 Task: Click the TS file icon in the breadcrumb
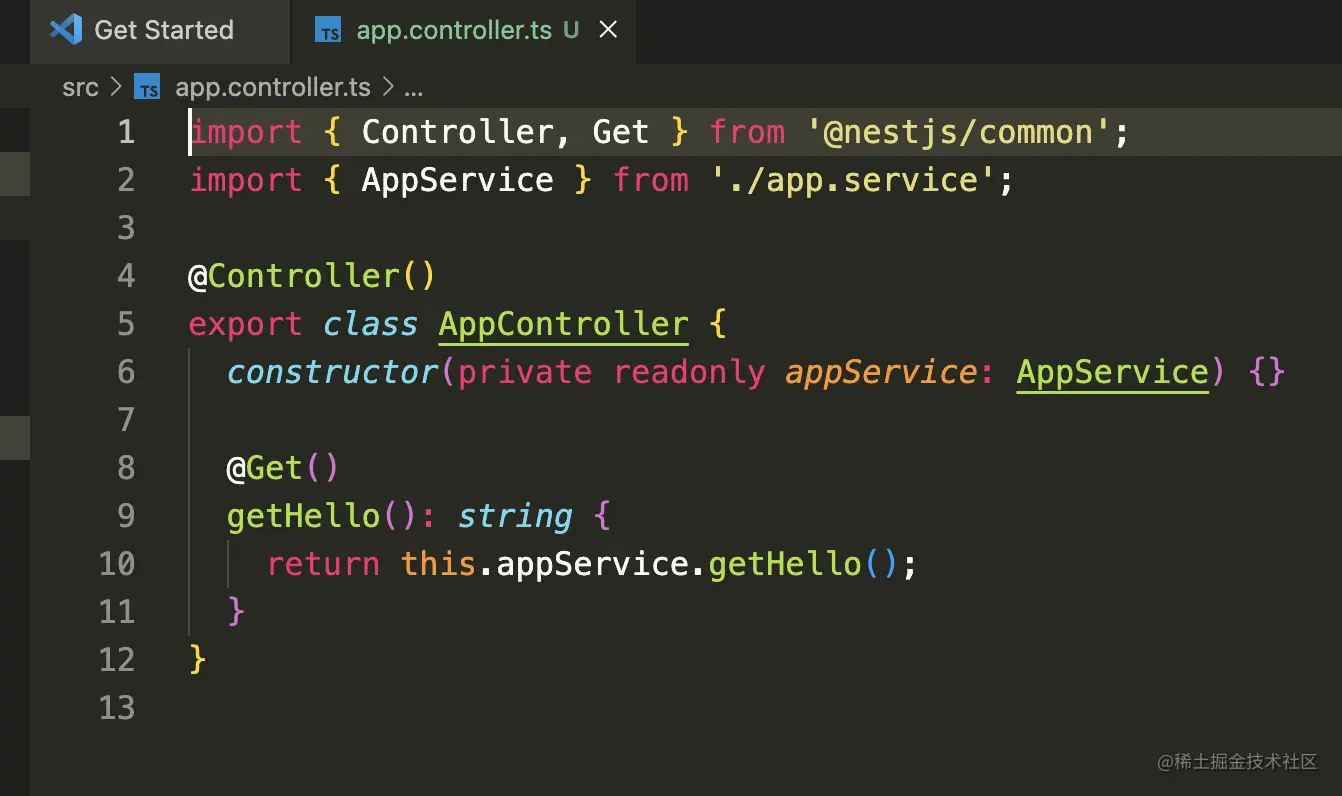(148, 88)
